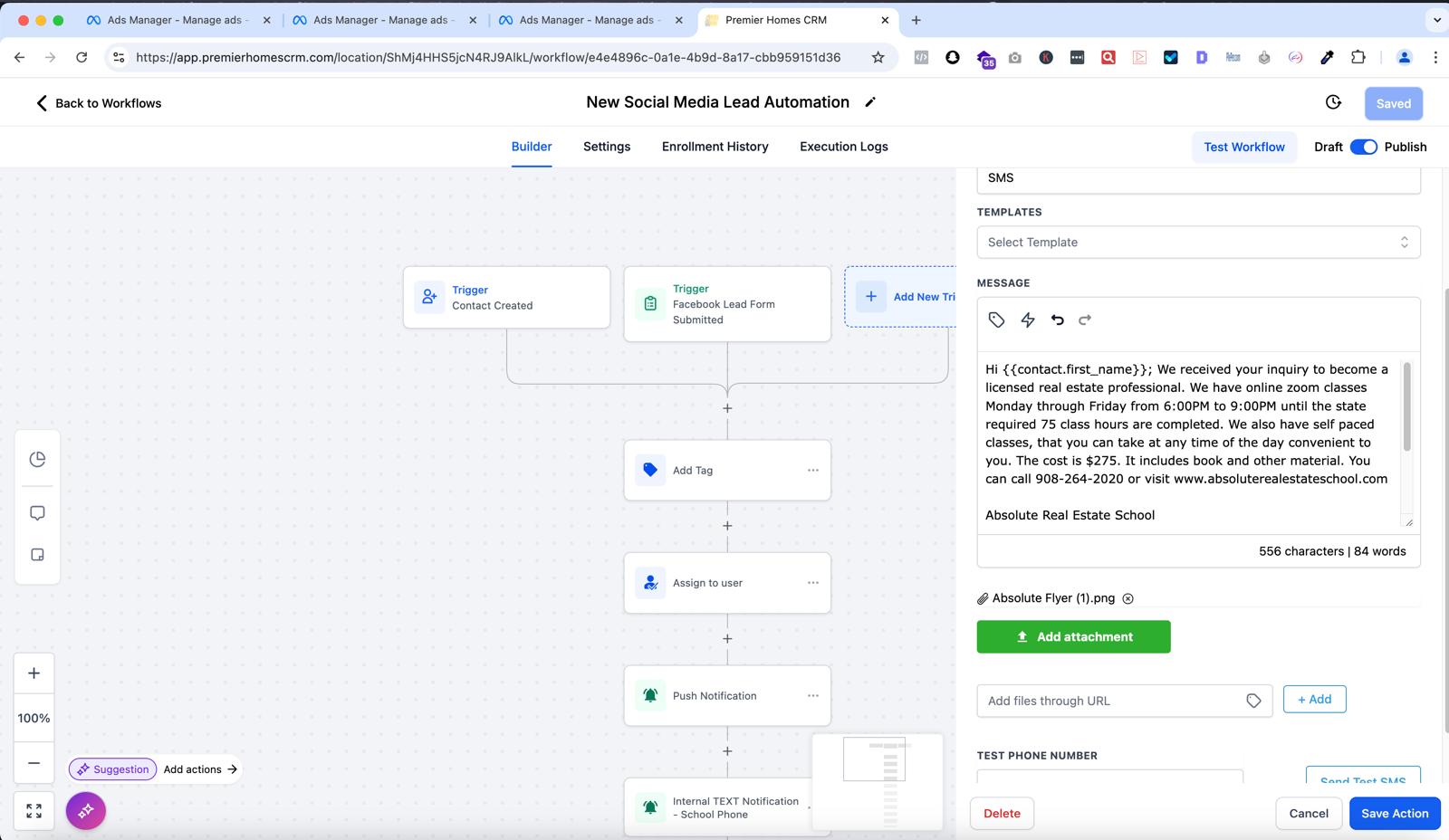Click the green Add attachment button
This screenshot has height=840, width=1449.
pos(1073,636)
